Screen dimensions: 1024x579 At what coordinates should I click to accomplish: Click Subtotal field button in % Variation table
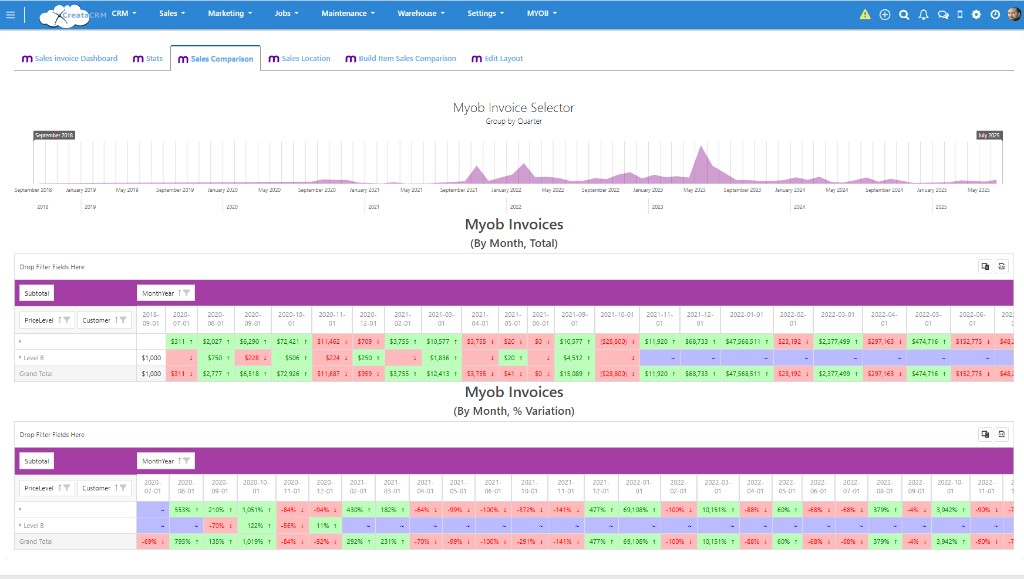coord(37,461)
